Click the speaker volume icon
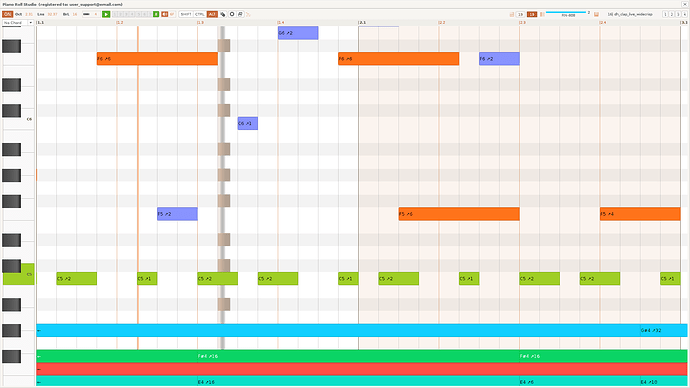The image size is (690, 388). (x=165, y=15)
